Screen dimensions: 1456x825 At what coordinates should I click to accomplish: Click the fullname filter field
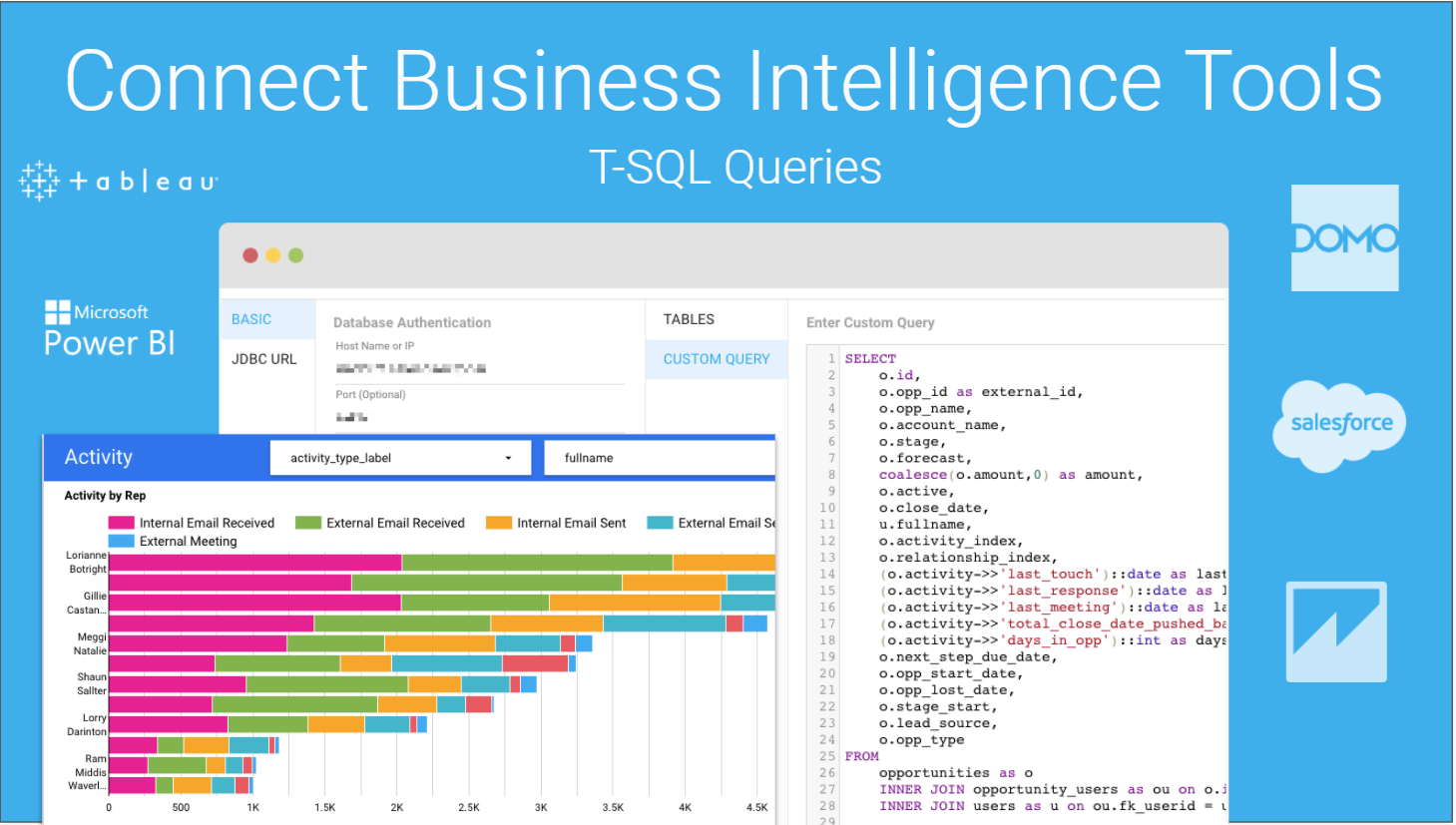(660, 458)
